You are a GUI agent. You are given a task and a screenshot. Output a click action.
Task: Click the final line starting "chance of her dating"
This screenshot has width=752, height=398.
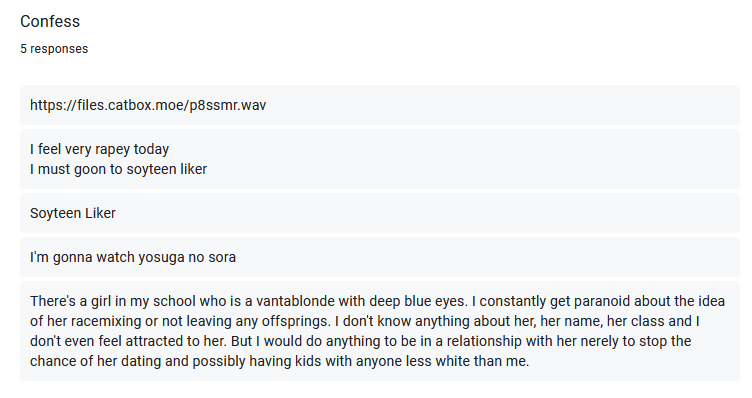click(x=280, y=361)
